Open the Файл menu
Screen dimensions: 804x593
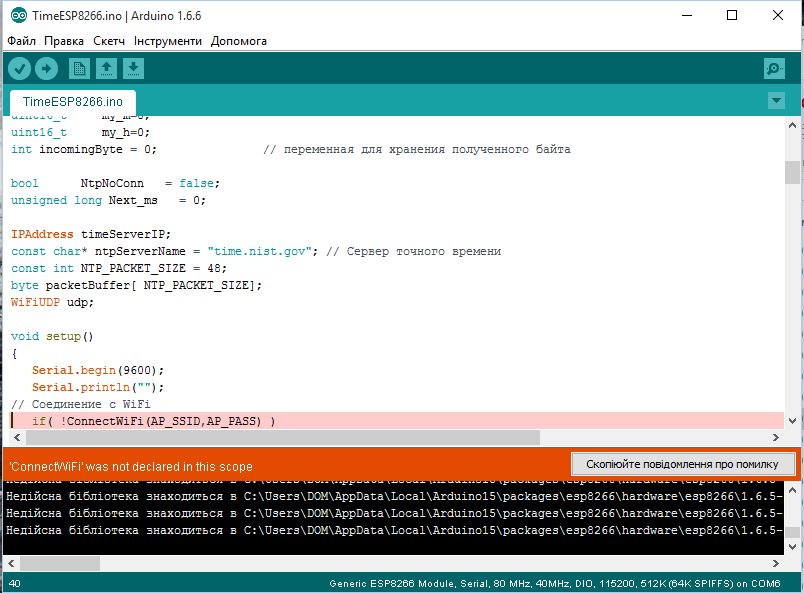21,41
